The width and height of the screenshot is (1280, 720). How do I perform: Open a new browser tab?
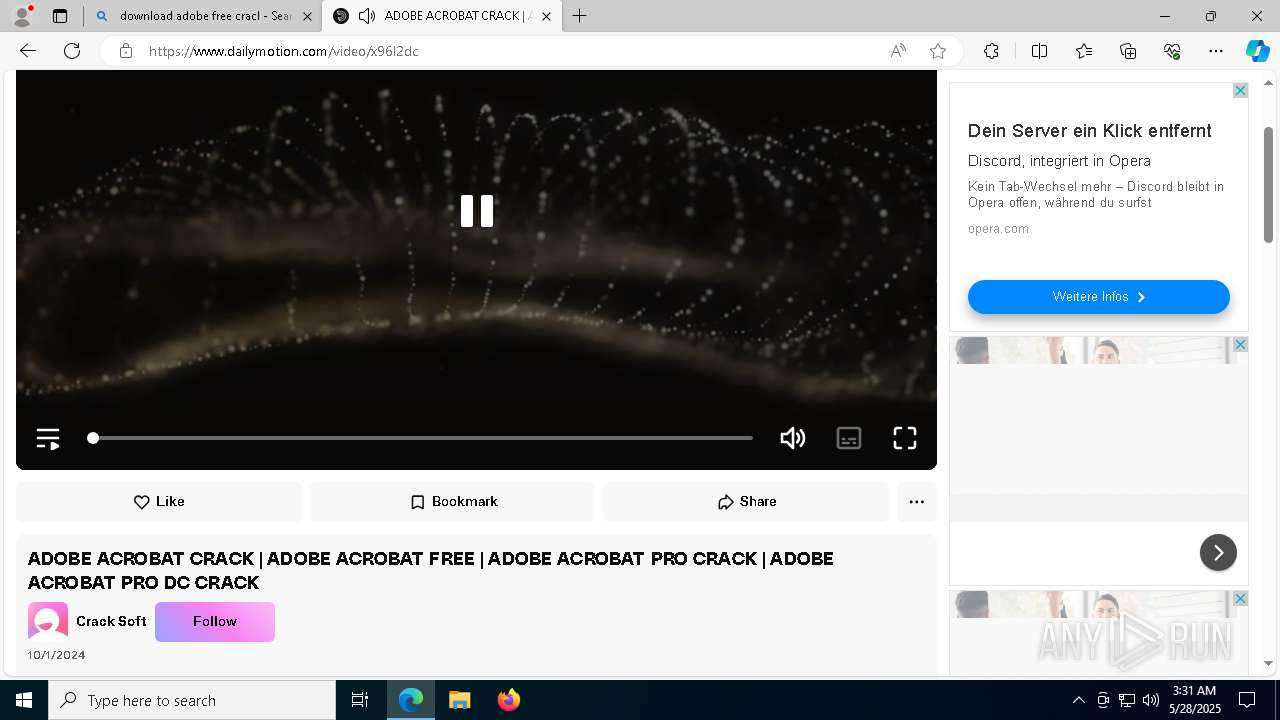579,16
